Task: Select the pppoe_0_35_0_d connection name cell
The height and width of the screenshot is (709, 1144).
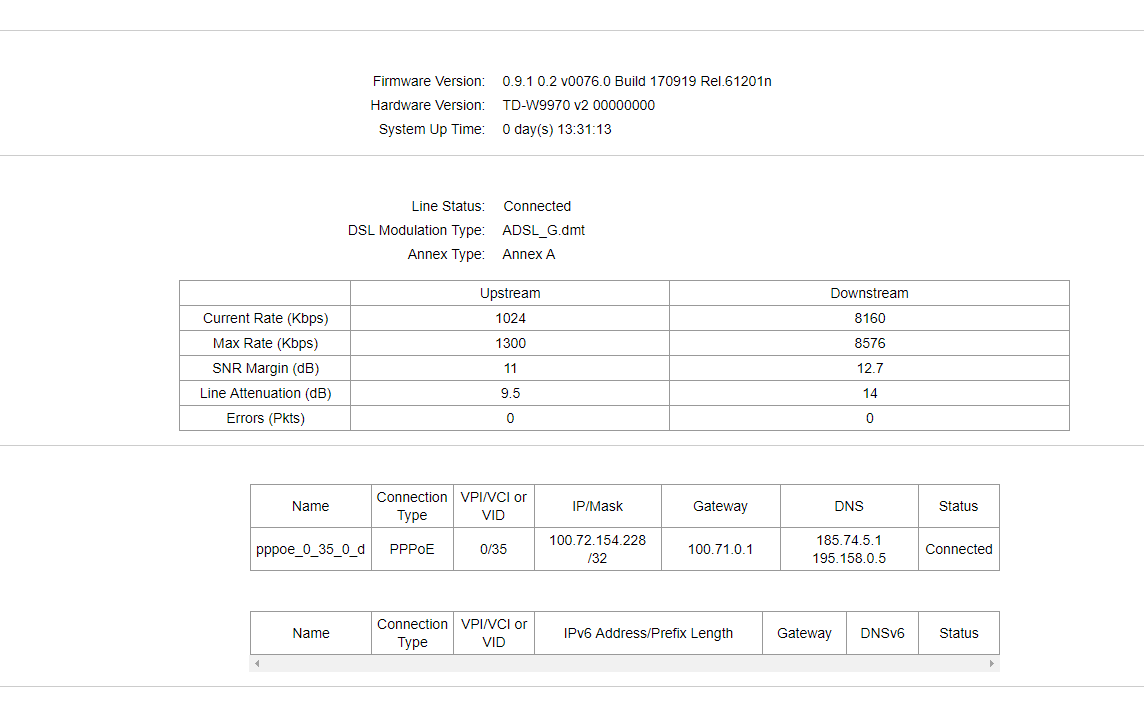Action: [x=310, y=549]
